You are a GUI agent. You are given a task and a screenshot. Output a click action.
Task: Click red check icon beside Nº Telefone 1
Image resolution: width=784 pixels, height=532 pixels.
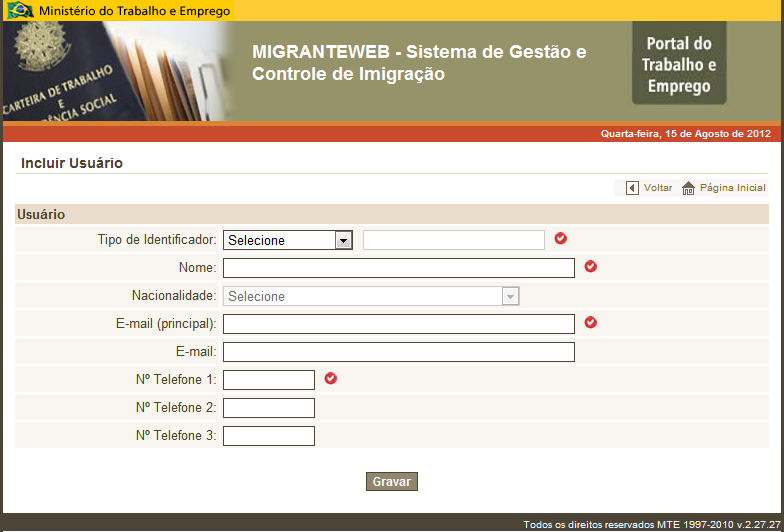(331, 379)
